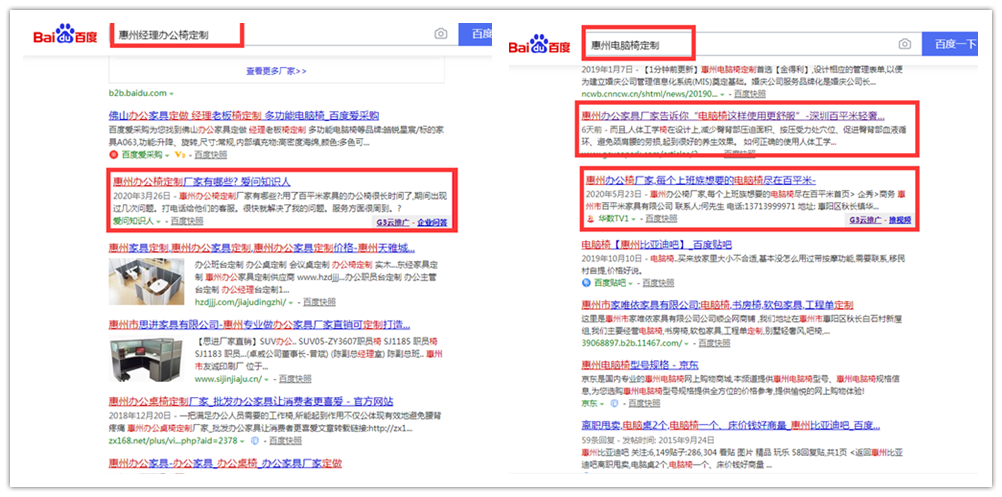Expand the 百度爱采购 source dropdown arrow
The width and height of the screenshot is (1002, 497).
[167, 155]
